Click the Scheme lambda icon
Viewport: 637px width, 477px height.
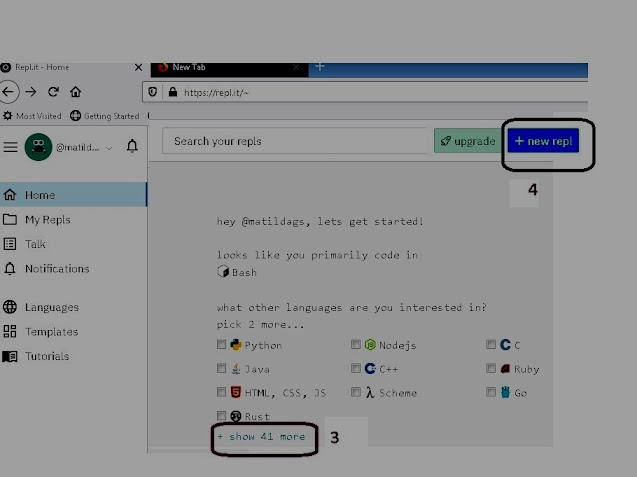(370, 392)
